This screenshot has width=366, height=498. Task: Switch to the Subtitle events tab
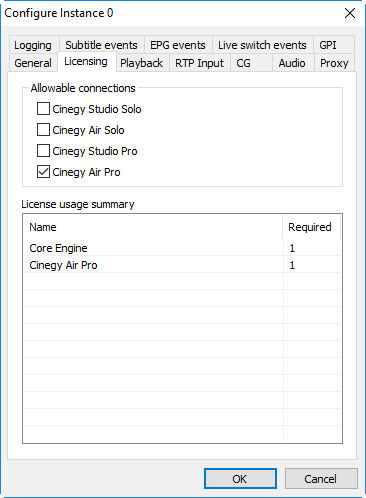point(101,45)
